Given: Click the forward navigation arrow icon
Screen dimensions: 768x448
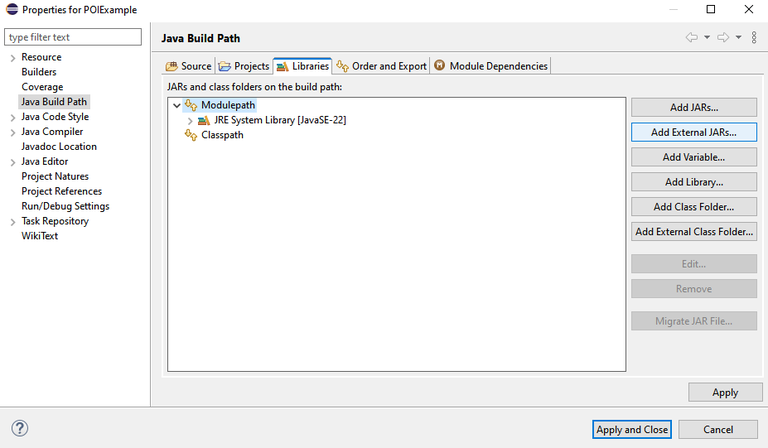Looking at the screenshot, I should pyautogui.click(x=723, y=37).
